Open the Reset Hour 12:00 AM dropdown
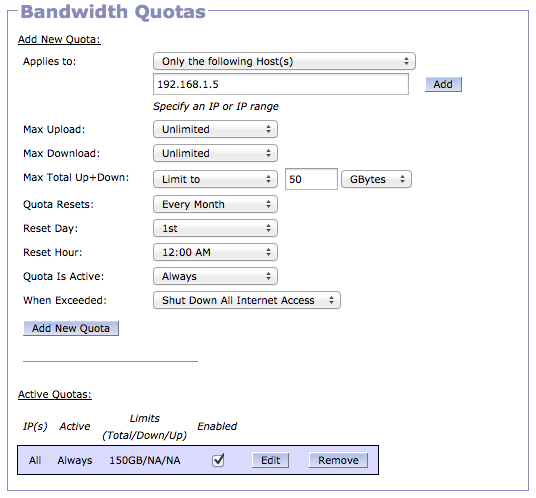 point(215,252)
